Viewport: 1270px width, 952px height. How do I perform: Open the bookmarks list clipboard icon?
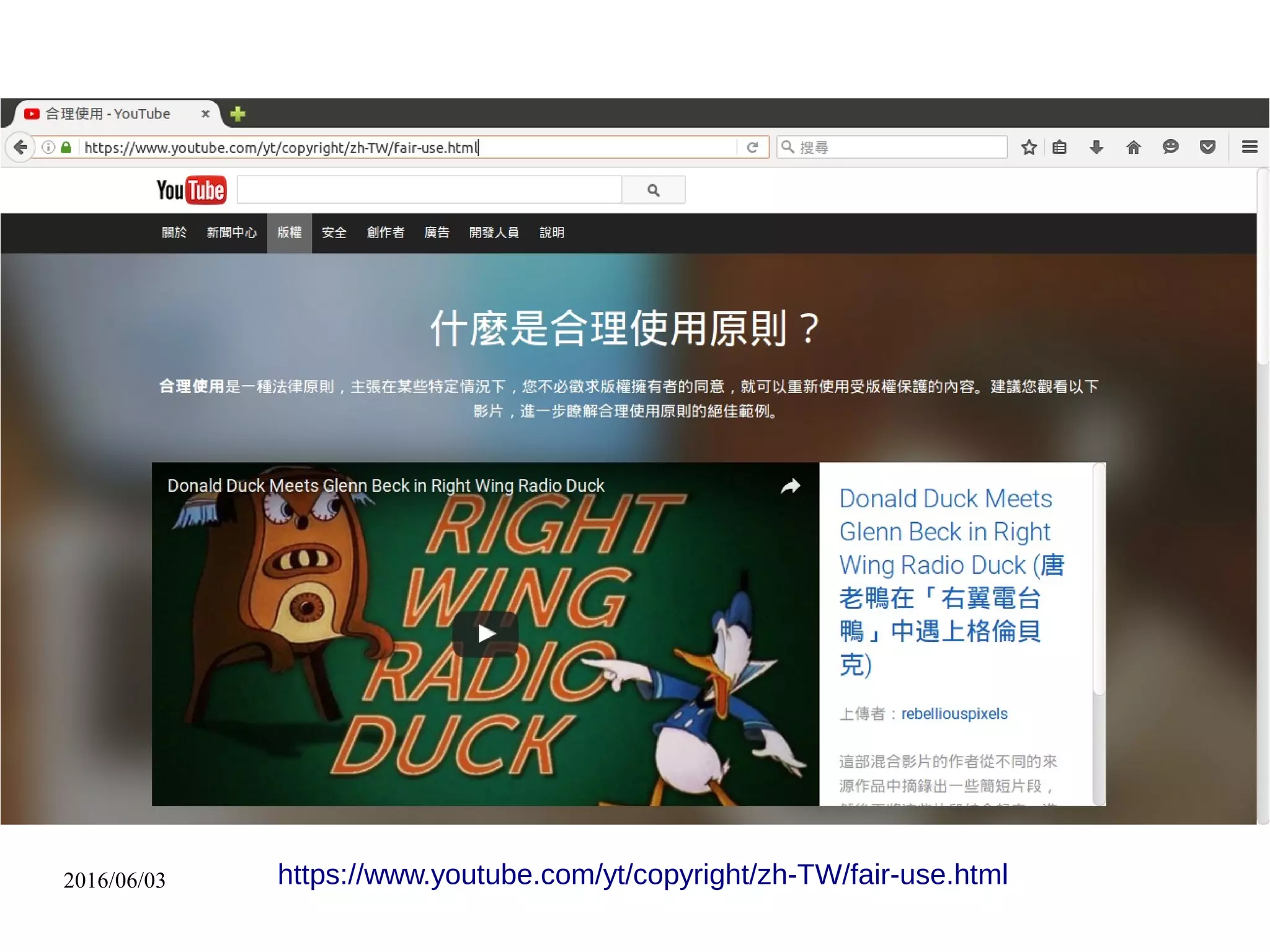[x=1060, y=148]
